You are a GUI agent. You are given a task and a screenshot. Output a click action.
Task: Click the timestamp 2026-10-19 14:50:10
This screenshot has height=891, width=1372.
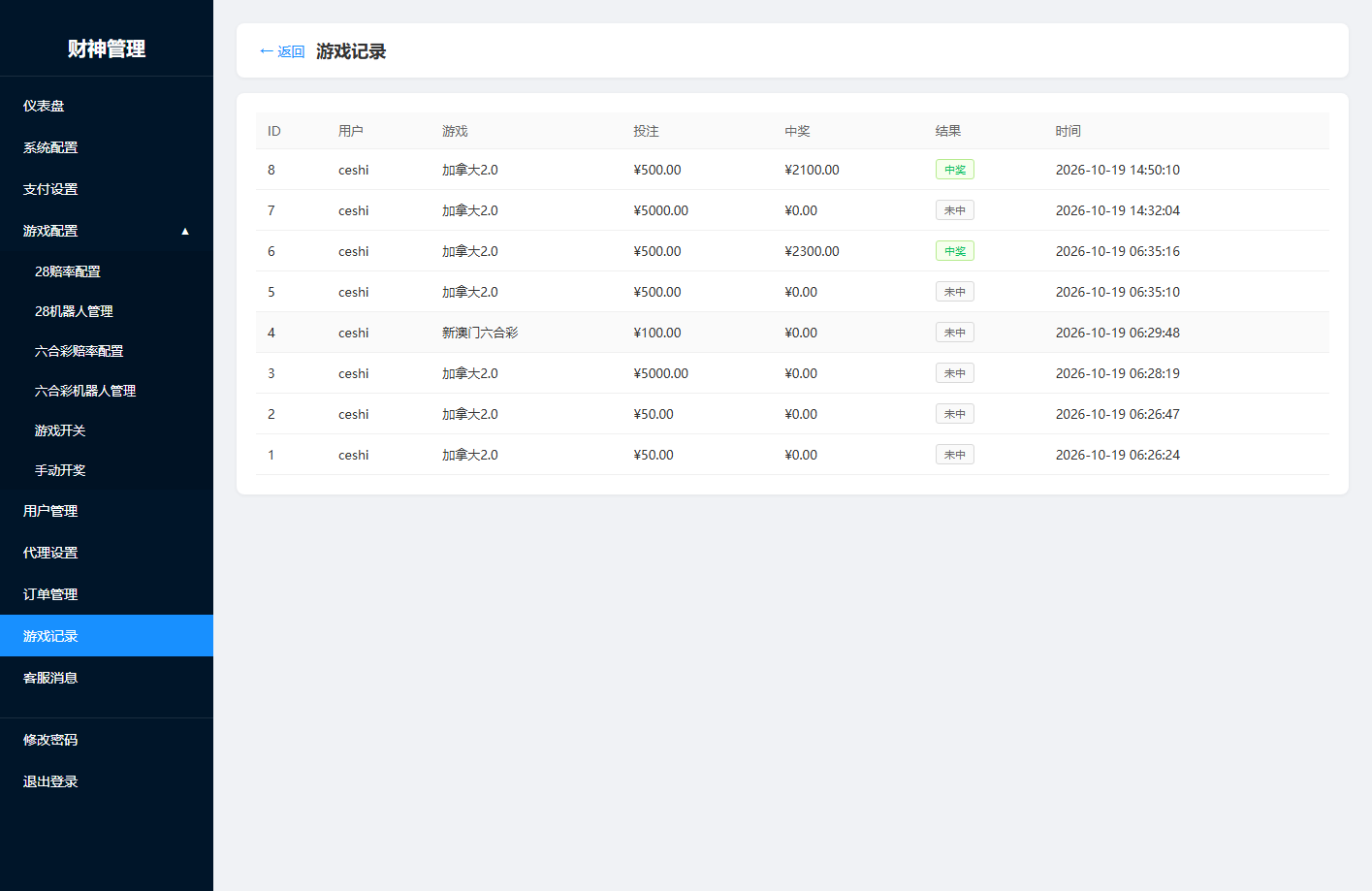[1118, 170]
